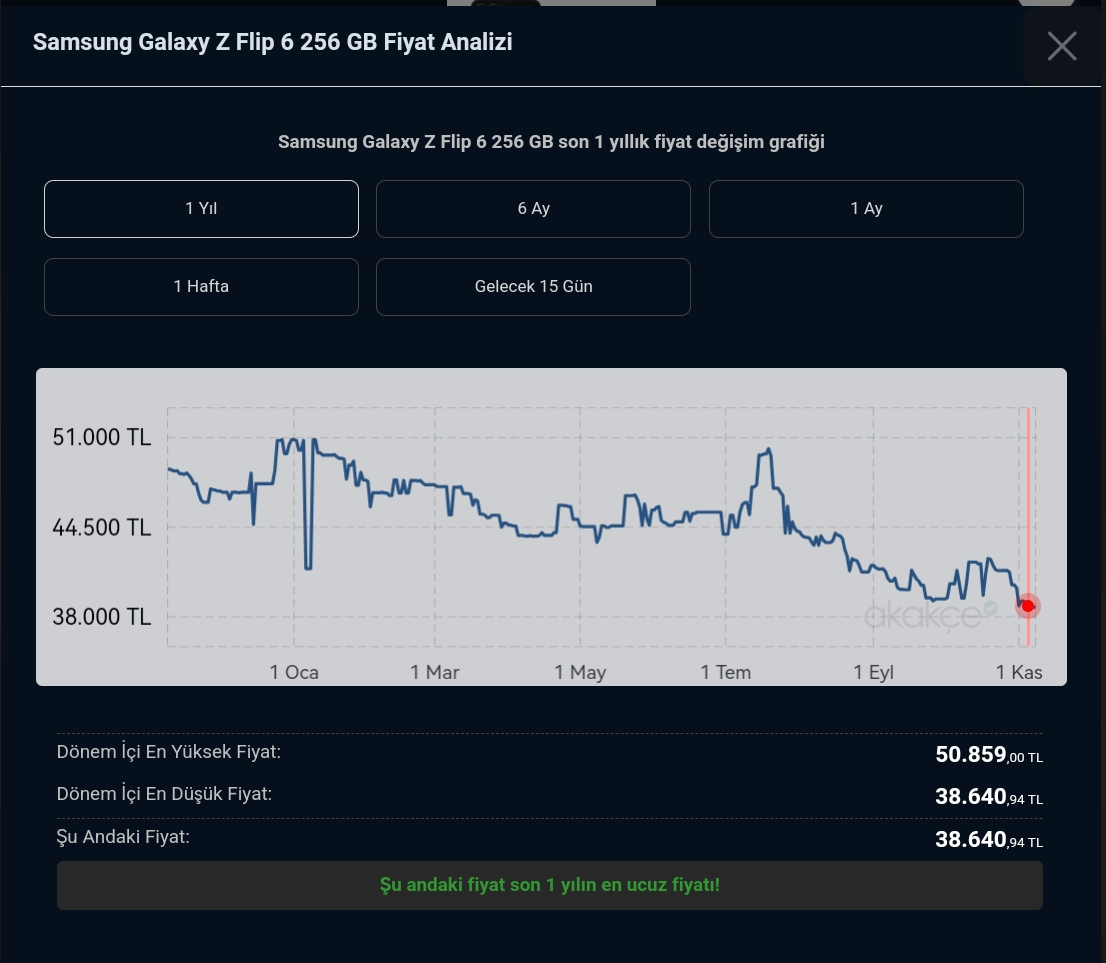Switch chart to 6 Ay range
Viewport: 1106px width, 963px height.
(533, 209)
